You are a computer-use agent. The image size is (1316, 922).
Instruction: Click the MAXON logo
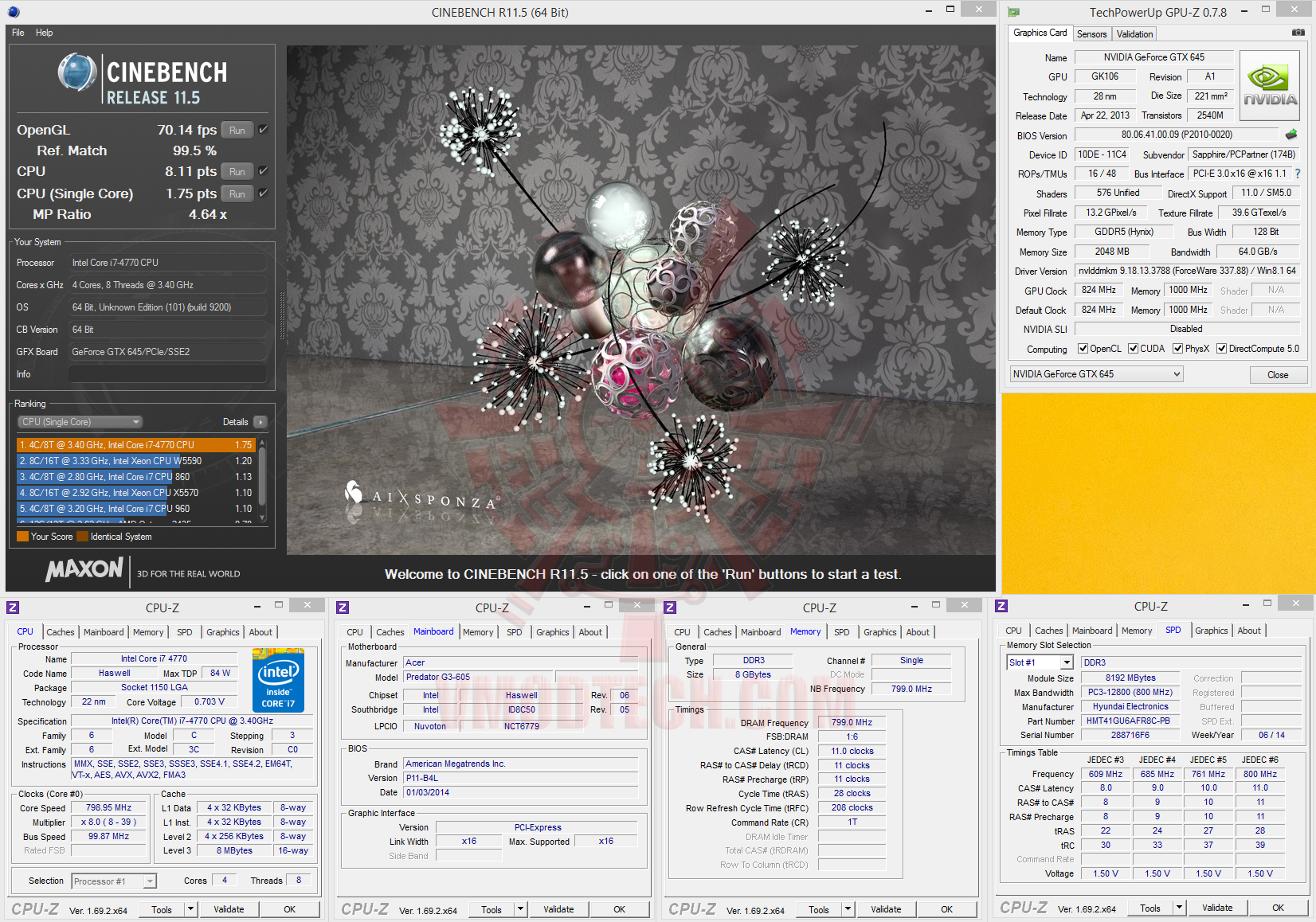coord(84,569)
